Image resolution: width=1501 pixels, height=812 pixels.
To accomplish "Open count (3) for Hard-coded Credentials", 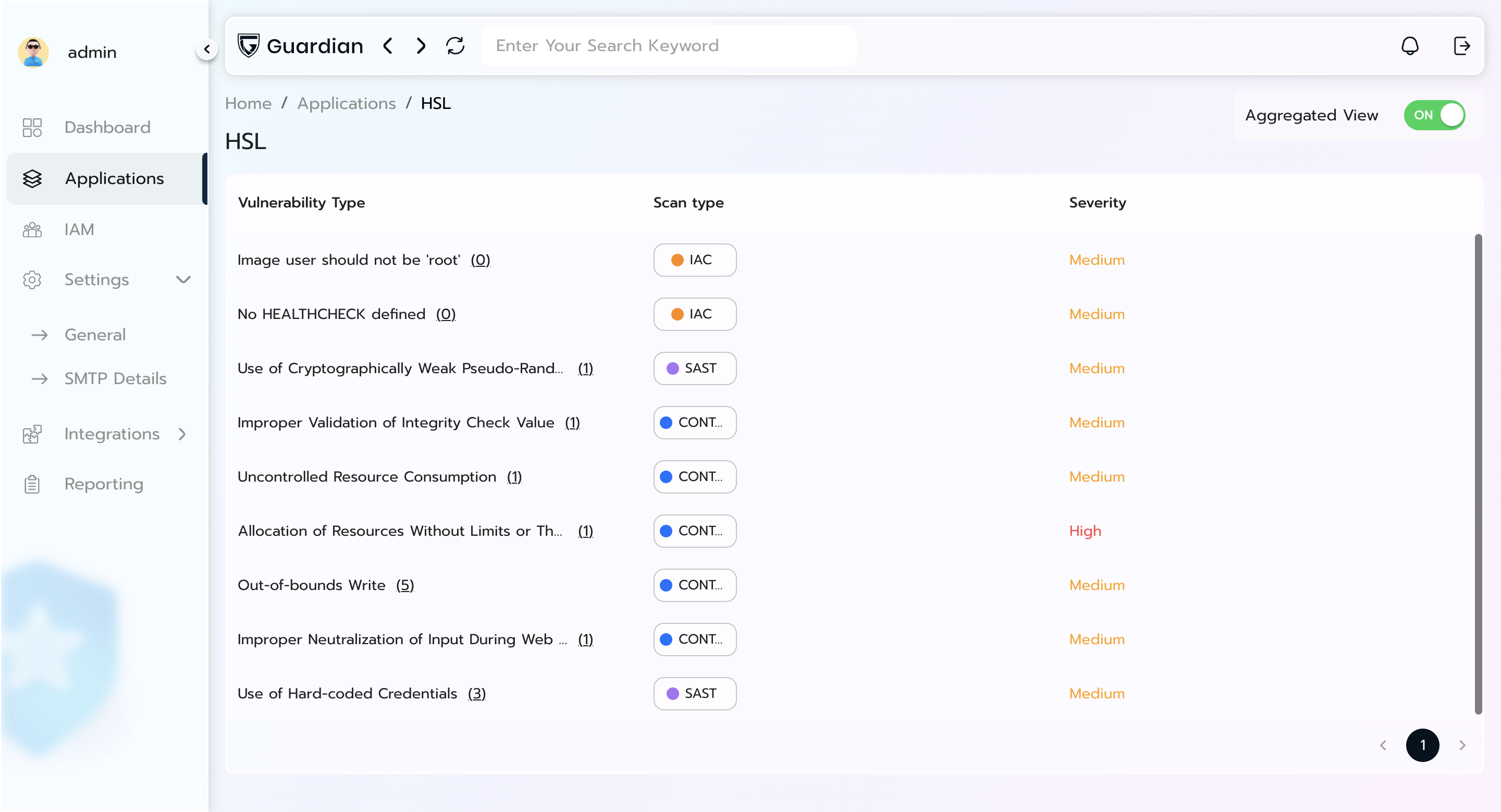I will click(477, 693).
